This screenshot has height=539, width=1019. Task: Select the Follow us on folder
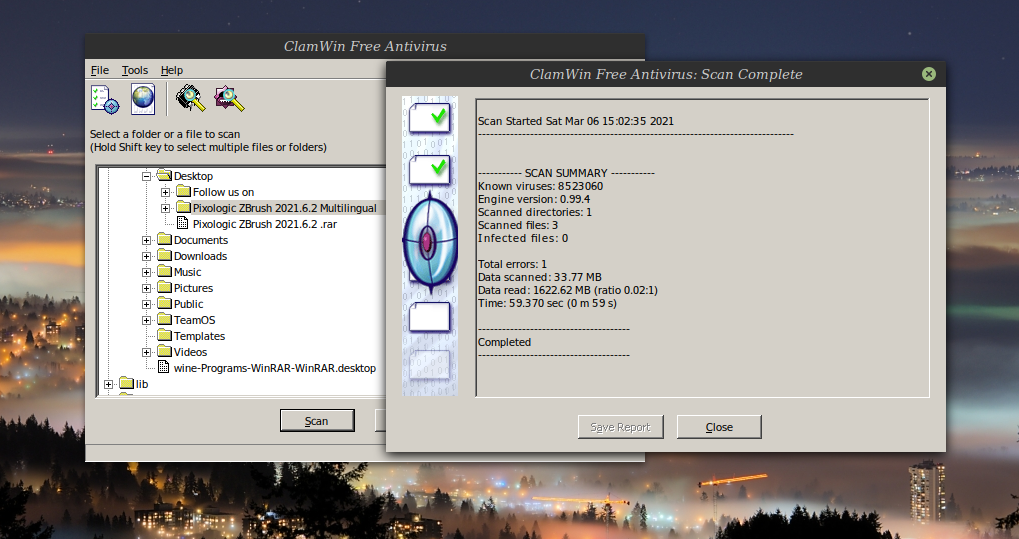click(x=223, y=192)
